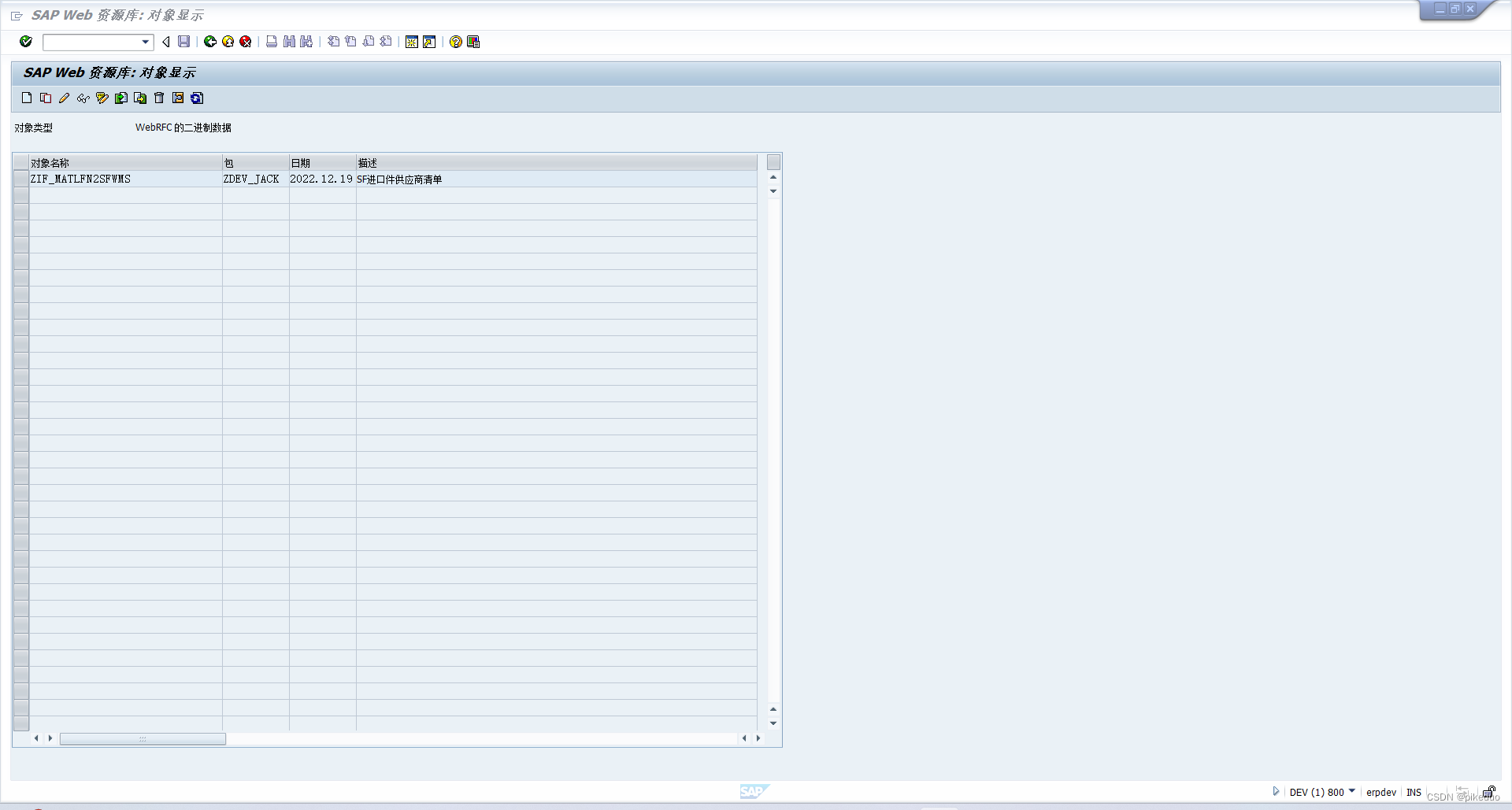Toggle INS insert mode in status bar
1512x810 pixels.
point(1414,793)
